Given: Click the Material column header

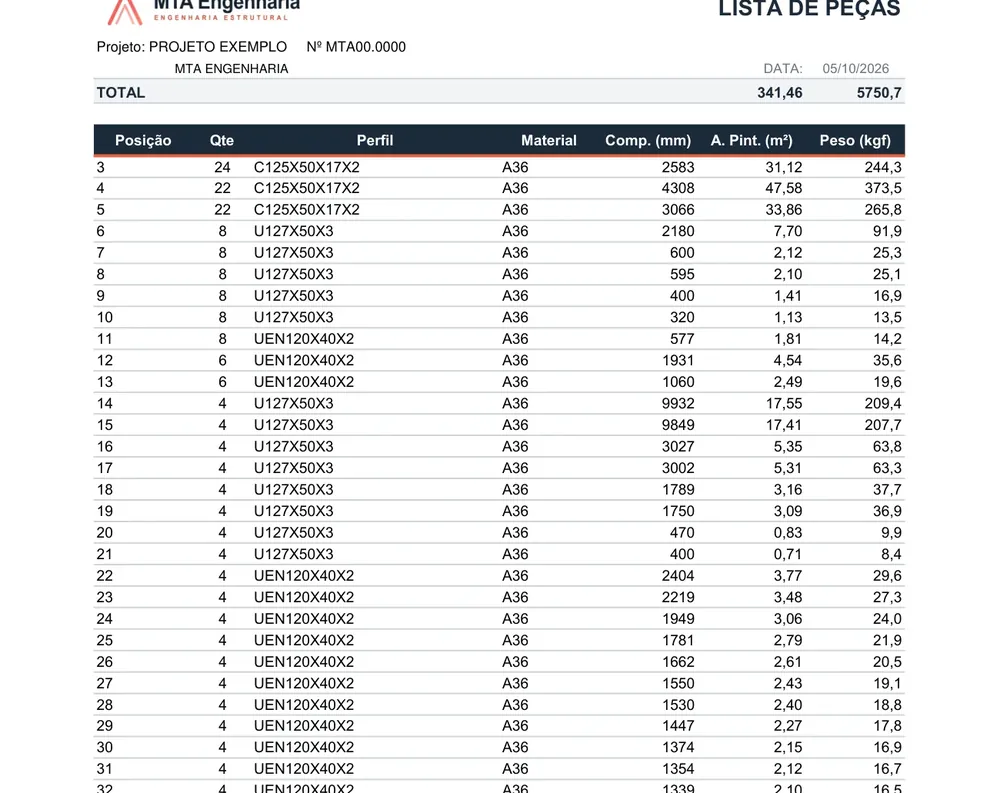Looking at the screenshot, I should (x=548, y=141).
